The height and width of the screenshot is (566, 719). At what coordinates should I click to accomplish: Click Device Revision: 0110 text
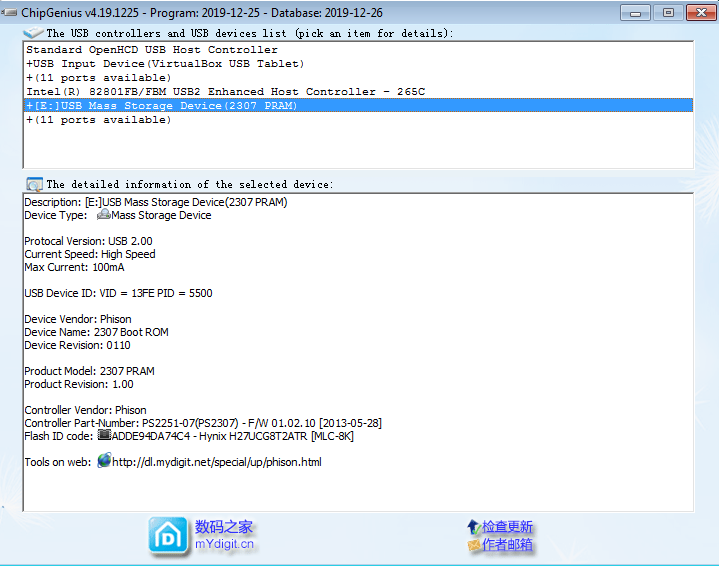(x=77, y=345)
